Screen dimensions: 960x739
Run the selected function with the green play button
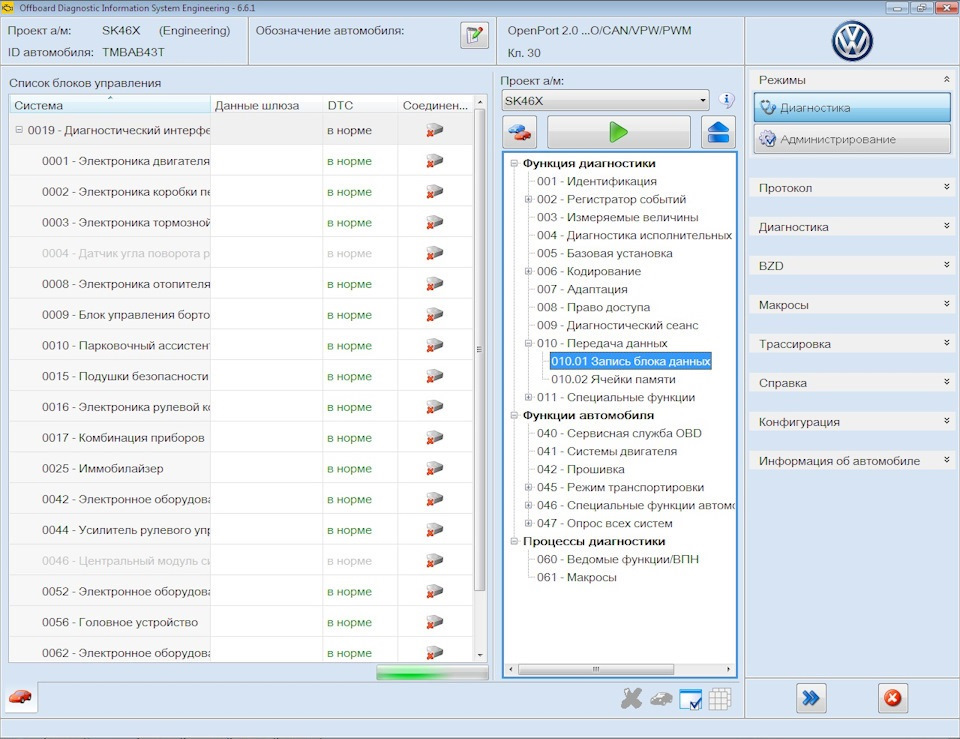[618, 132]
